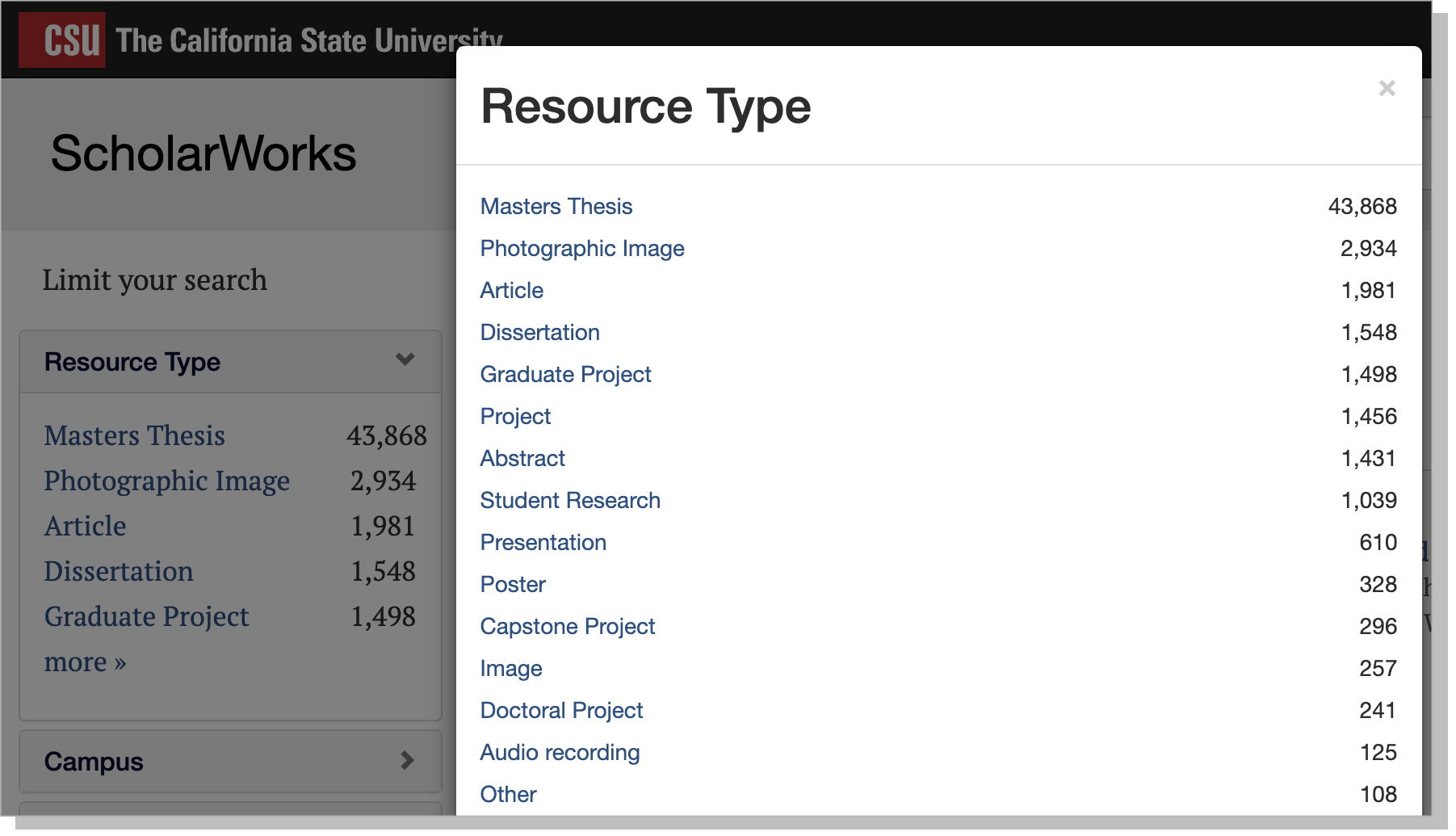The image size is (1456, 836).
Task: Select Graduate Project from the modal list
Action: pyautogui.click(x=565, y=374)
